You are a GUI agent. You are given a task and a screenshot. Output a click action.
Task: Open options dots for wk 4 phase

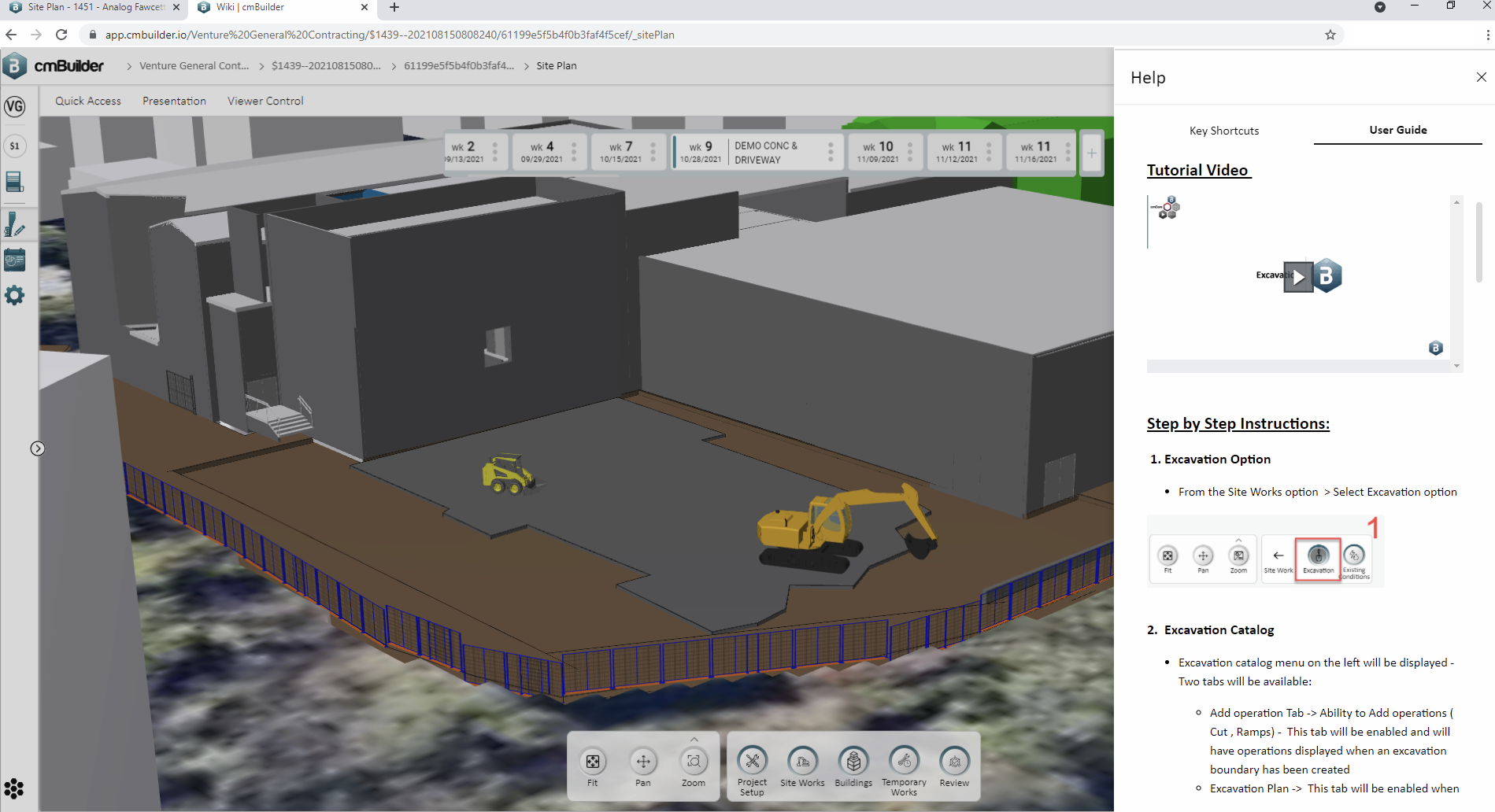tap(574, 152)
